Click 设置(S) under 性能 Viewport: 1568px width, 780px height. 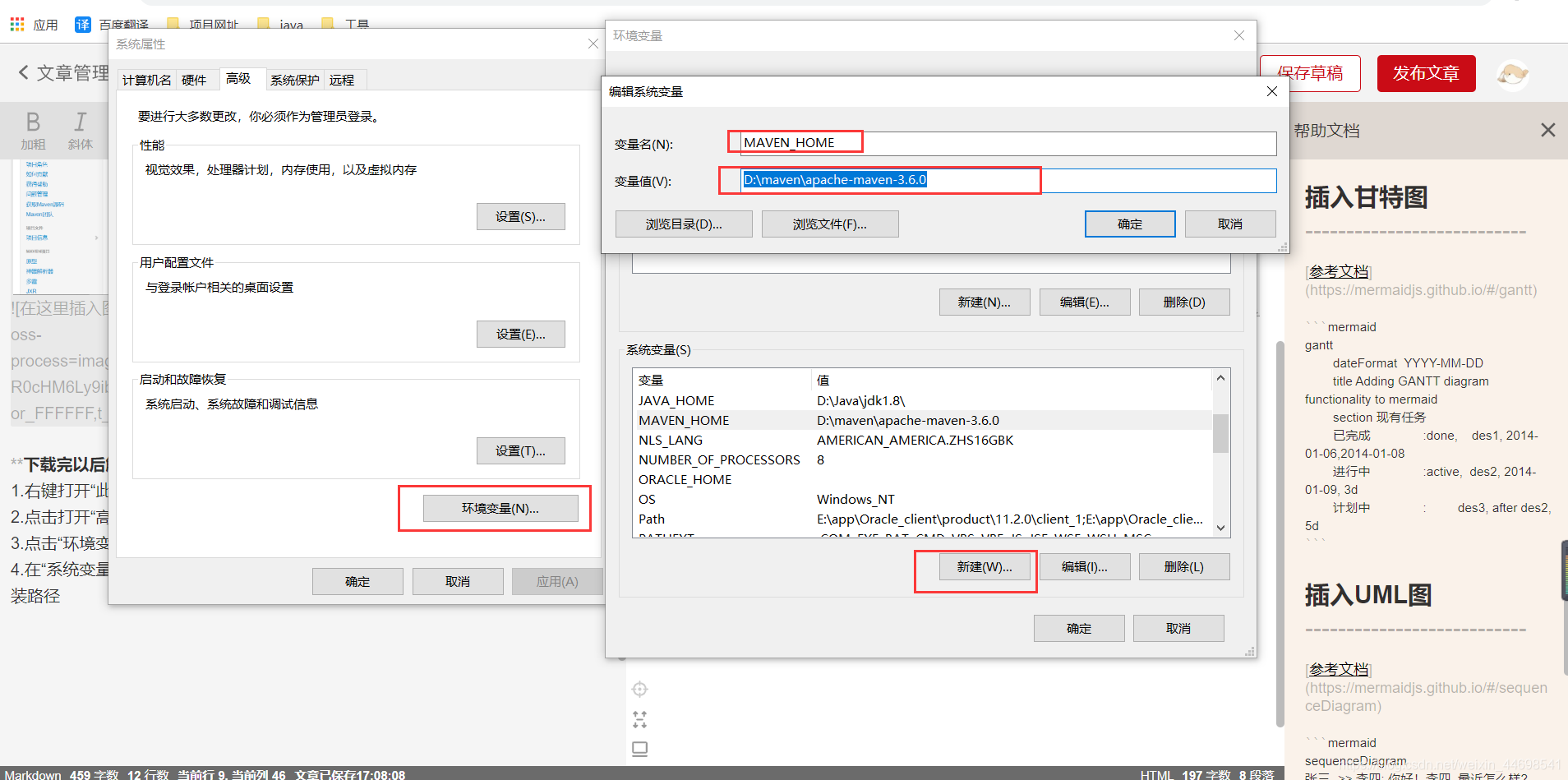(521, 216)
